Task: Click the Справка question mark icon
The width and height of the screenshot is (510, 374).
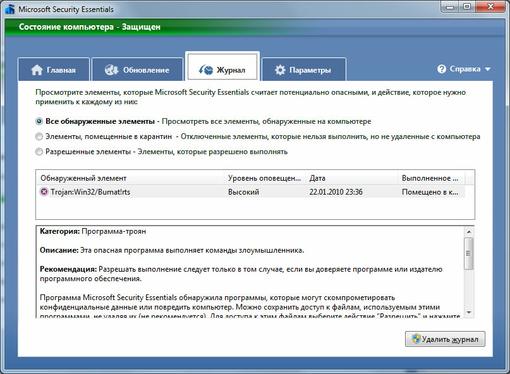Action: tap(442, 69)
